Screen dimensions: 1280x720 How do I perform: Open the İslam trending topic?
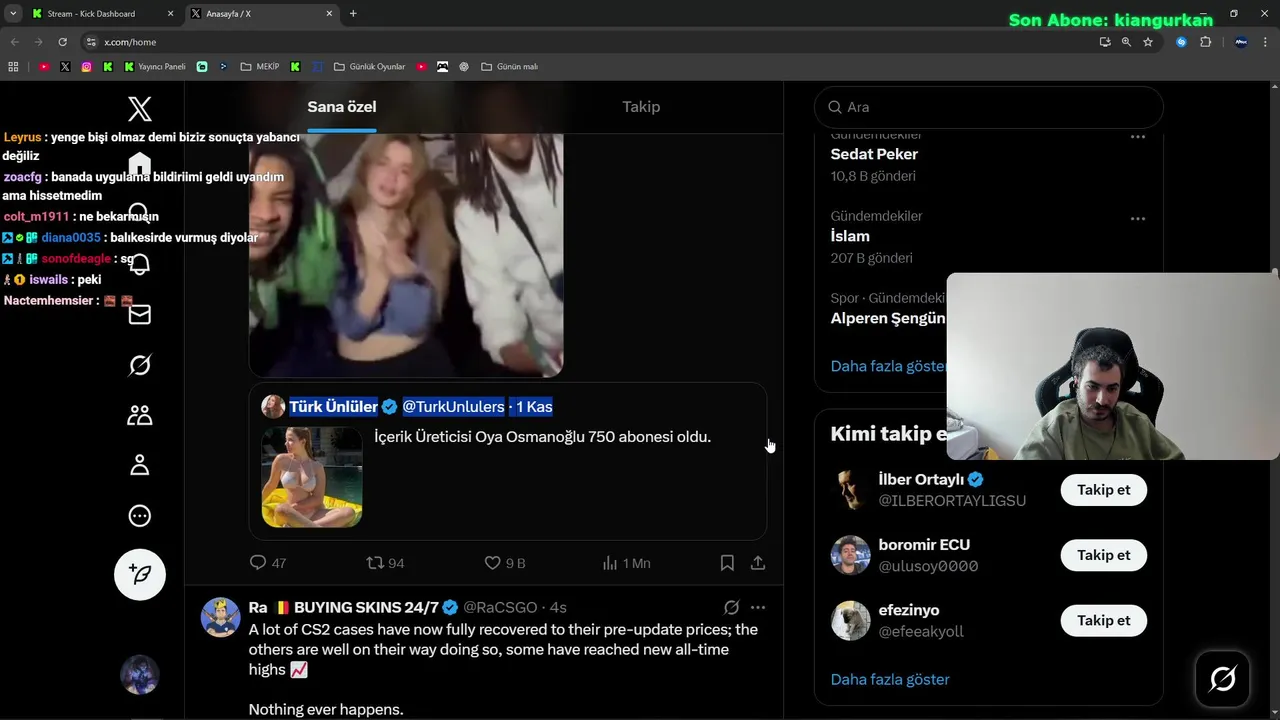pos(850,236)
